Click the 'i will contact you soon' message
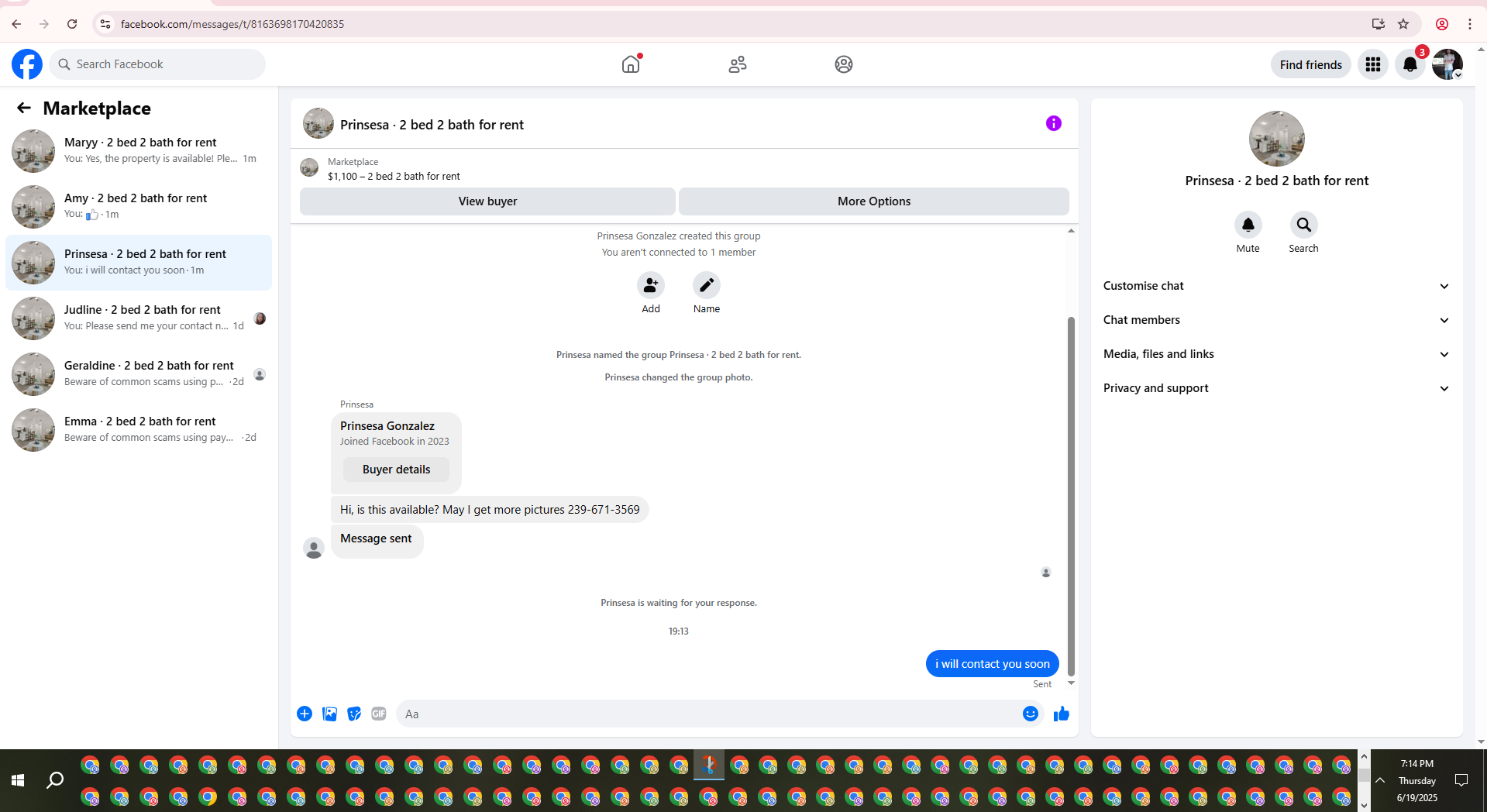This screenshot has width=1487, height=812. [x=993, y=664]
